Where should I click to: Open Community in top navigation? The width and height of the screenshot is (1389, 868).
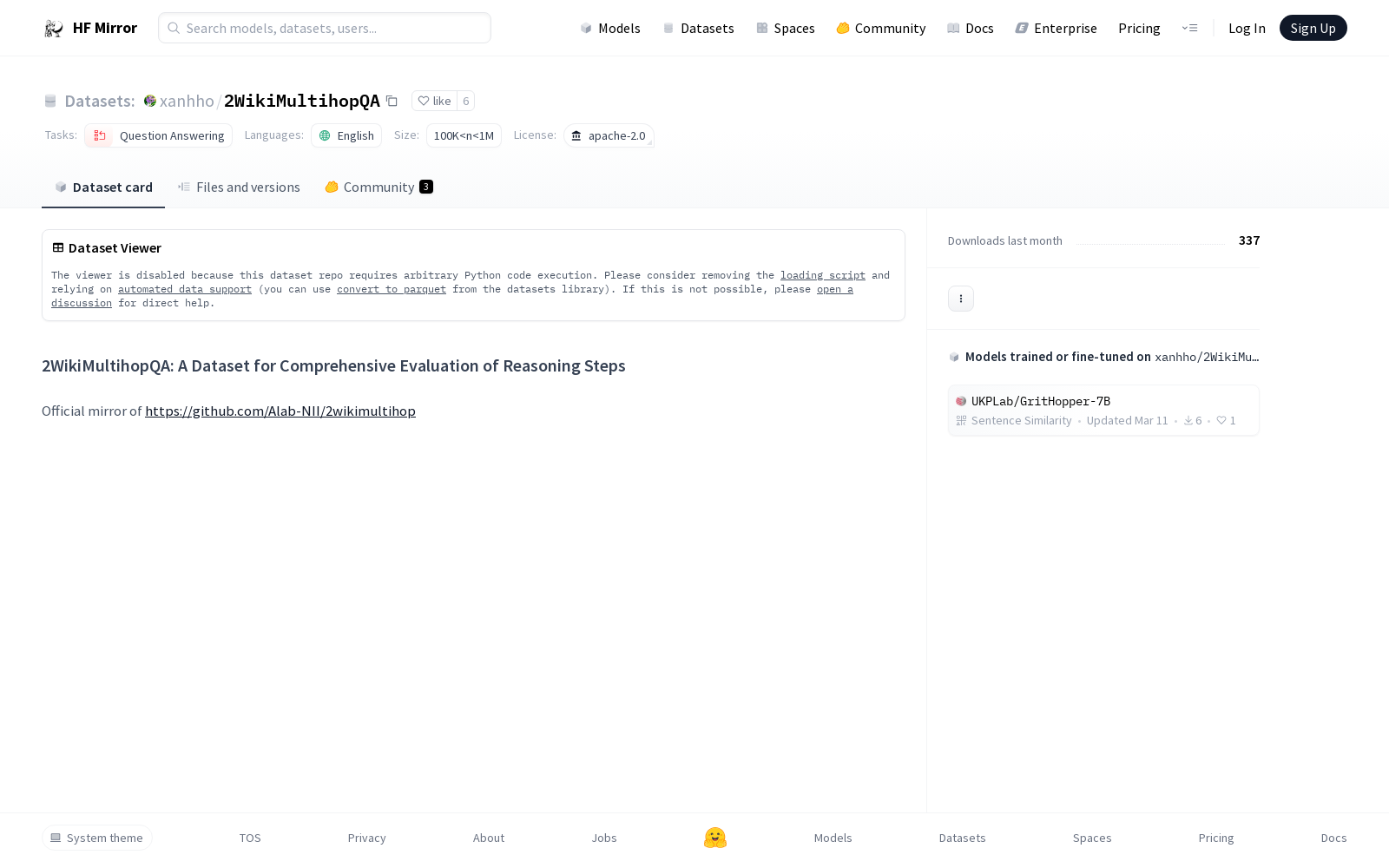click(881, 28)
